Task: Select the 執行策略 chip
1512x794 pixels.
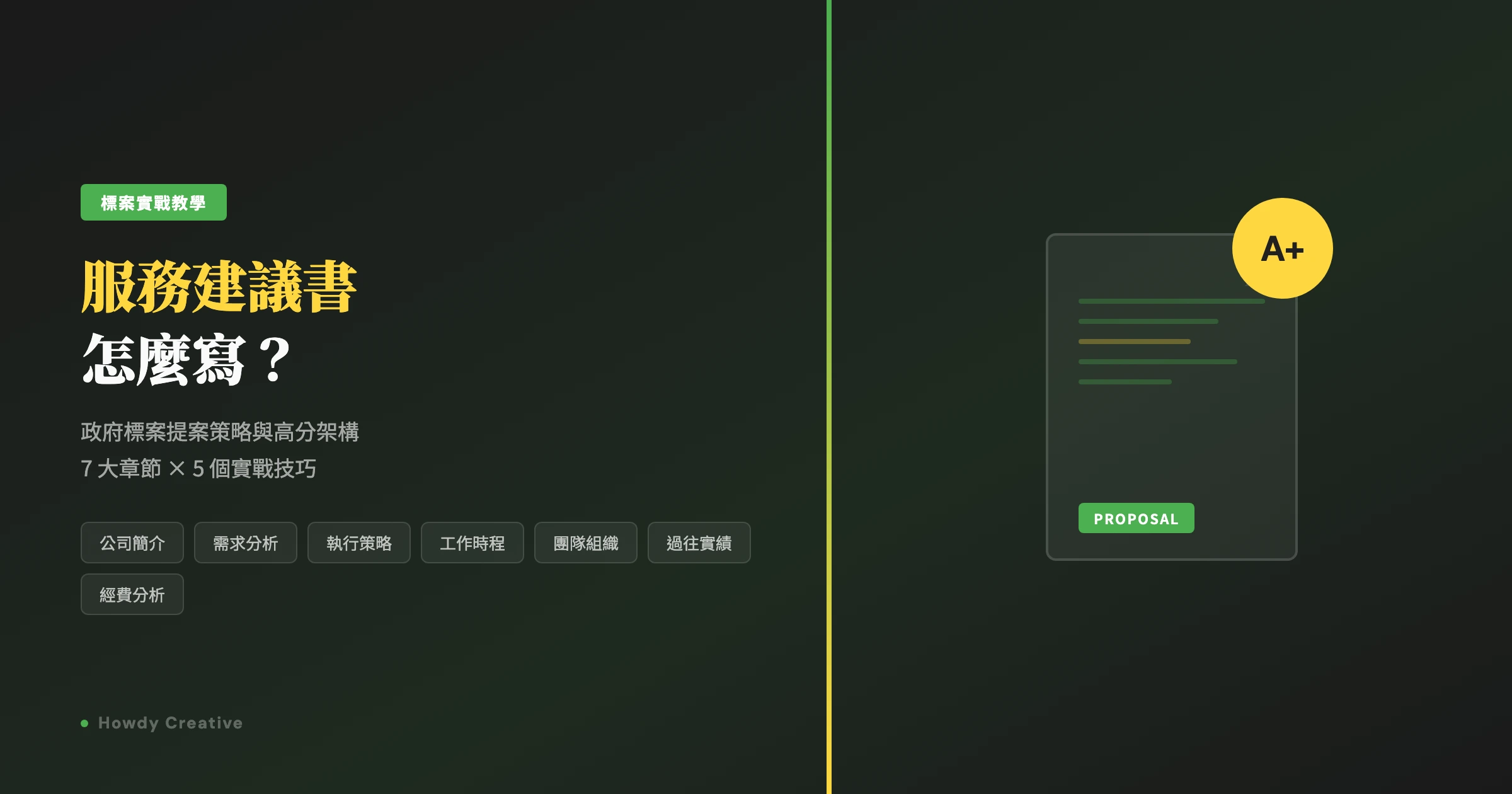Action: [x=359, y=543]
